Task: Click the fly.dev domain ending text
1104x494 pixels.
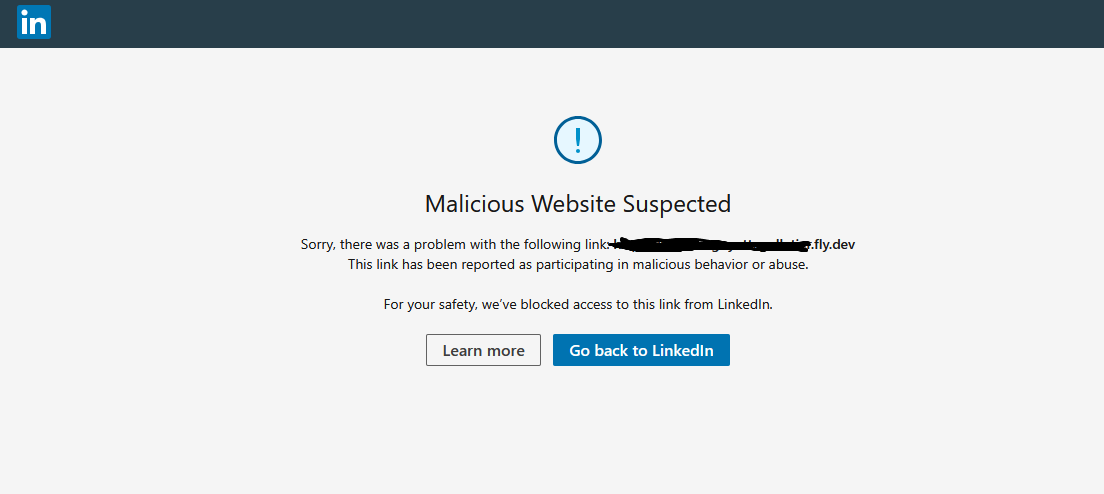Action: [x=834, y=244]
